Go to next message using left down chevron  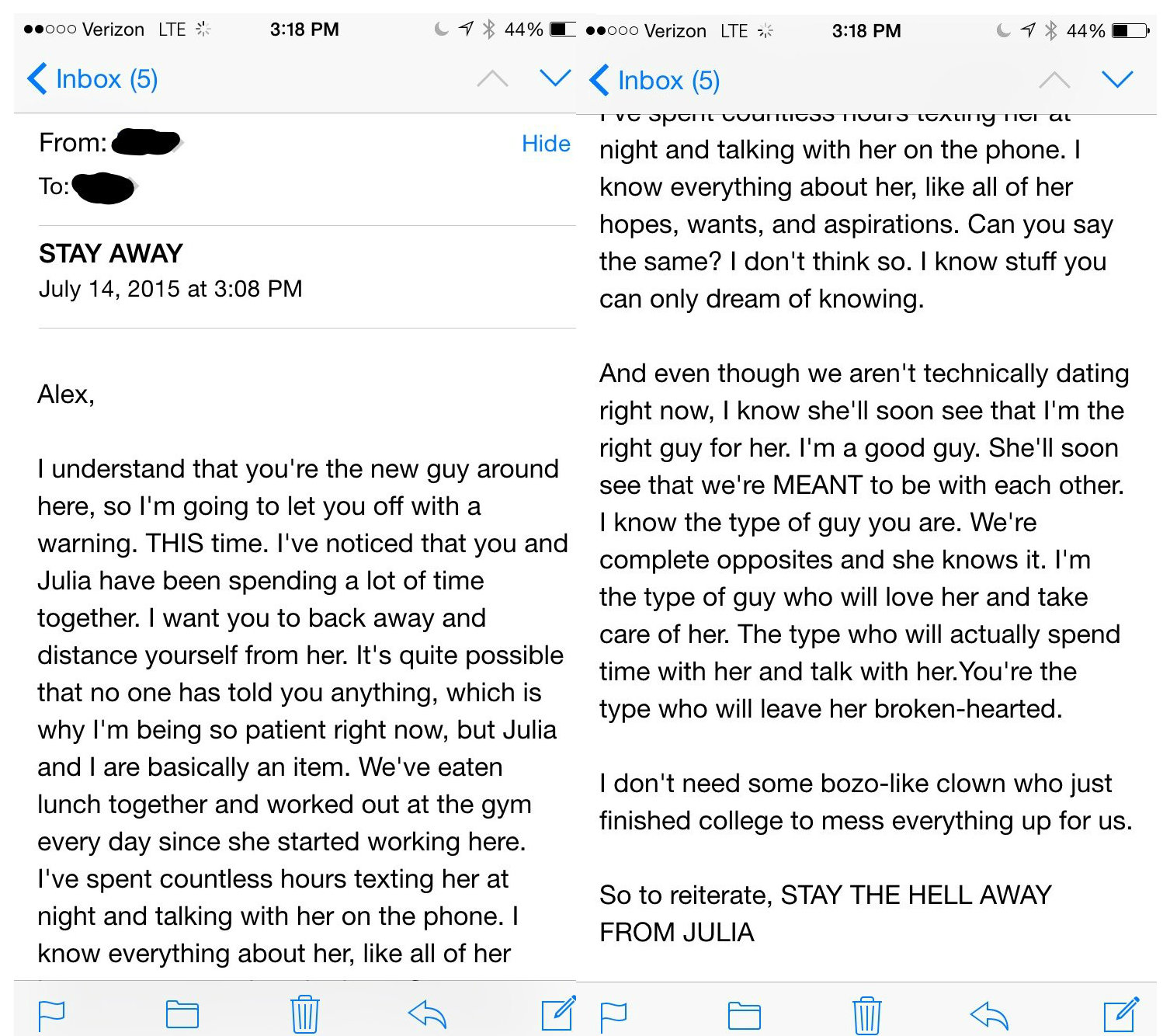coord(555,78)
